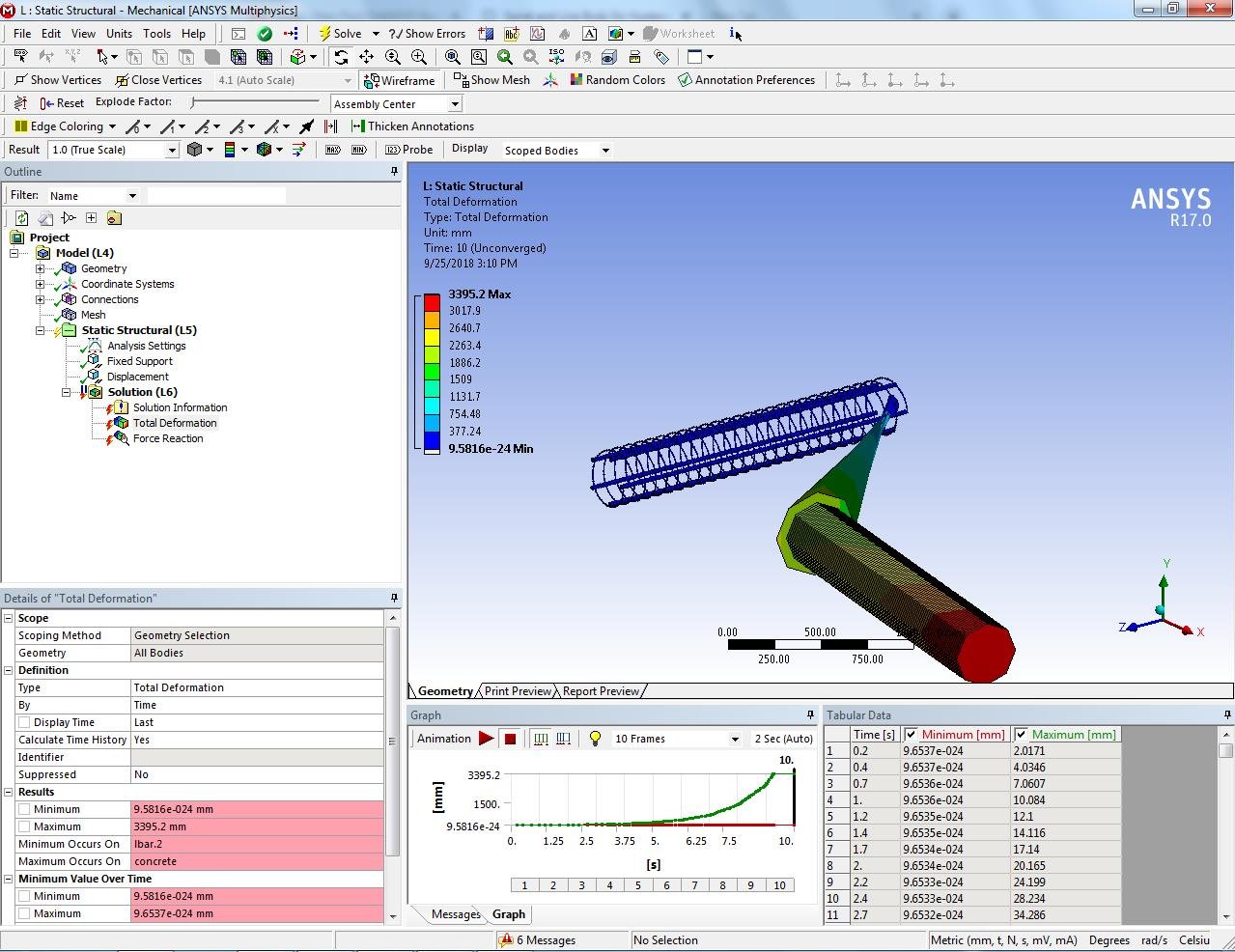Click the red top band of the legend
The image size is (1235, 952).
coord(432,302)
